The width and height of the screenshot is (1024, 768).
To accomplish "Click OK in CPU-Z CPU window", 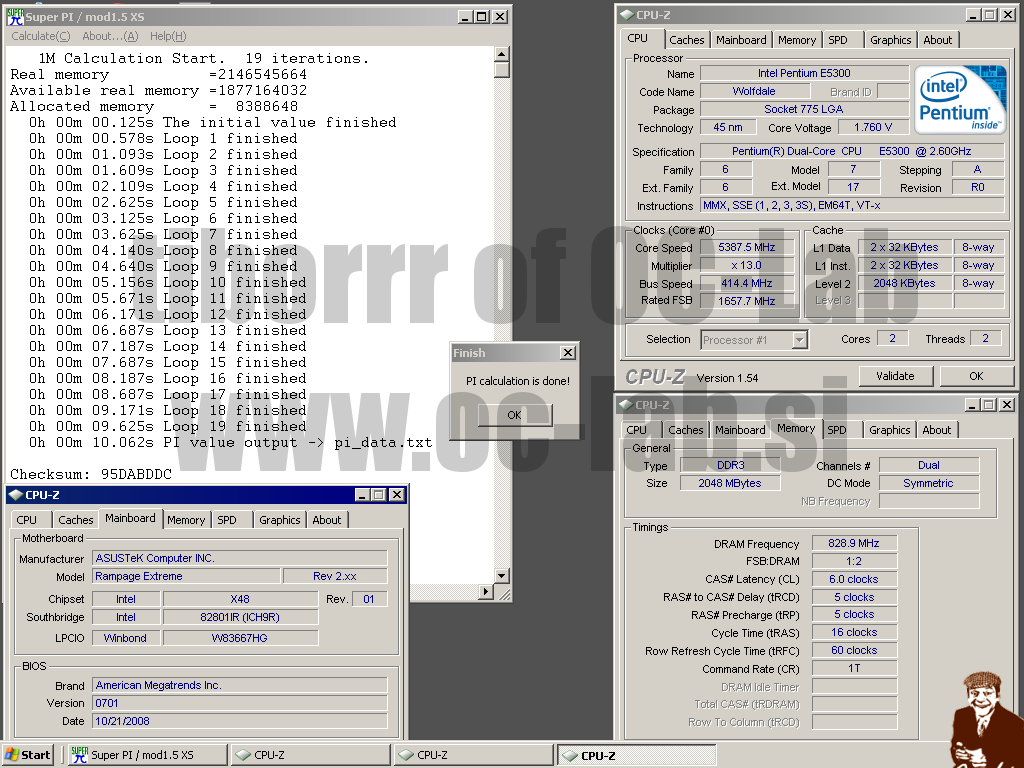I will (x=976, y=376).
